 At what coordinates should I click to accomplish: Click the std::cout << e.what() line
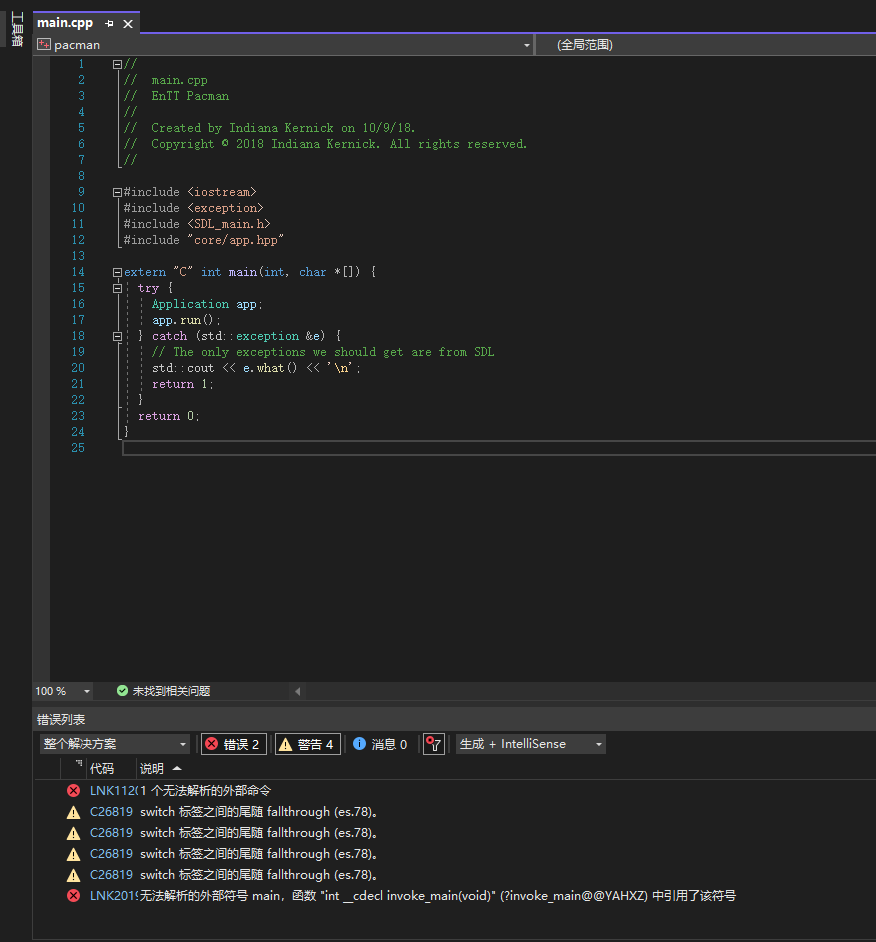(257, 368)
